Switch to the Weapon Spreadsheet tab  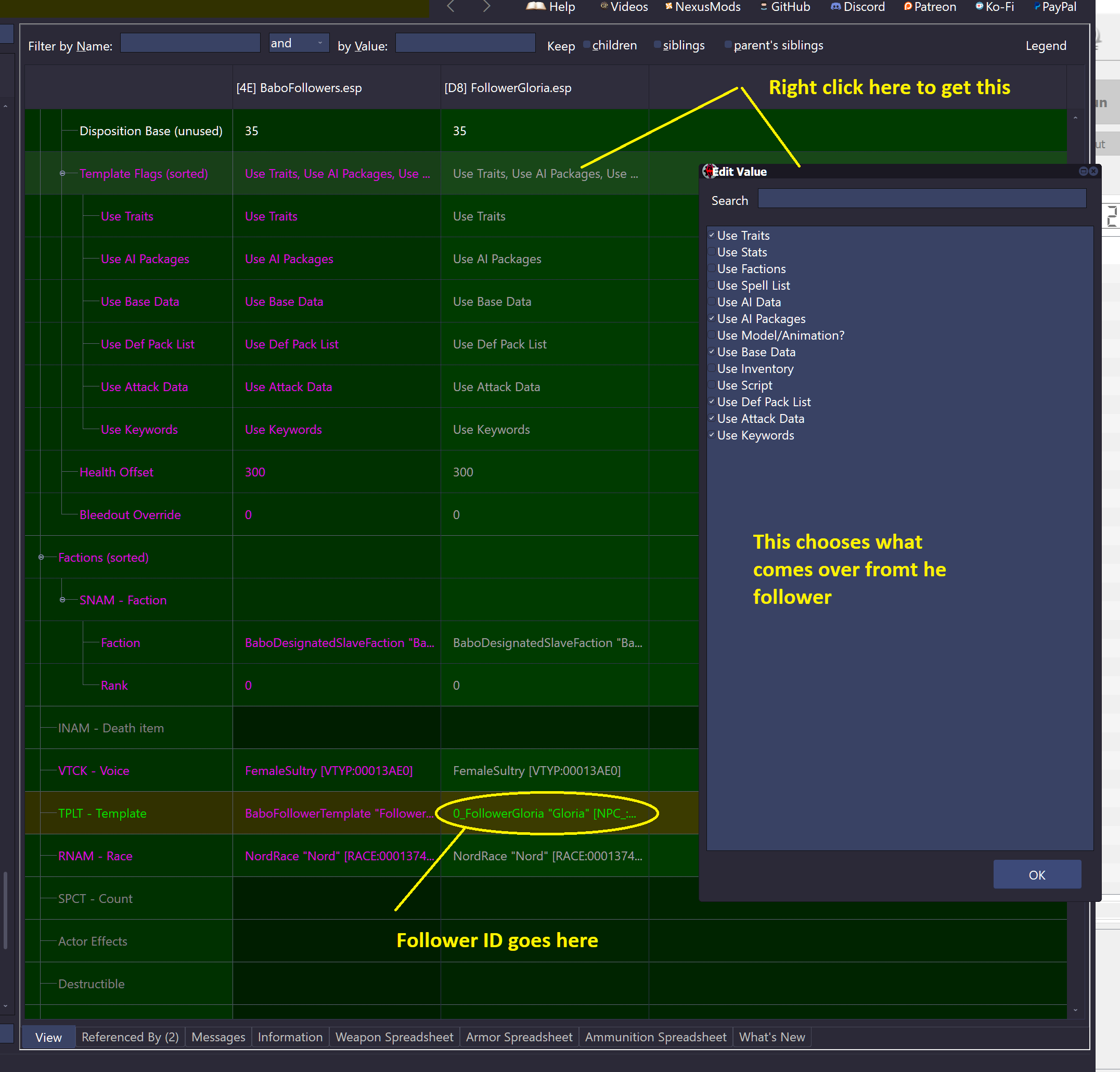[x=394, y=1037]
